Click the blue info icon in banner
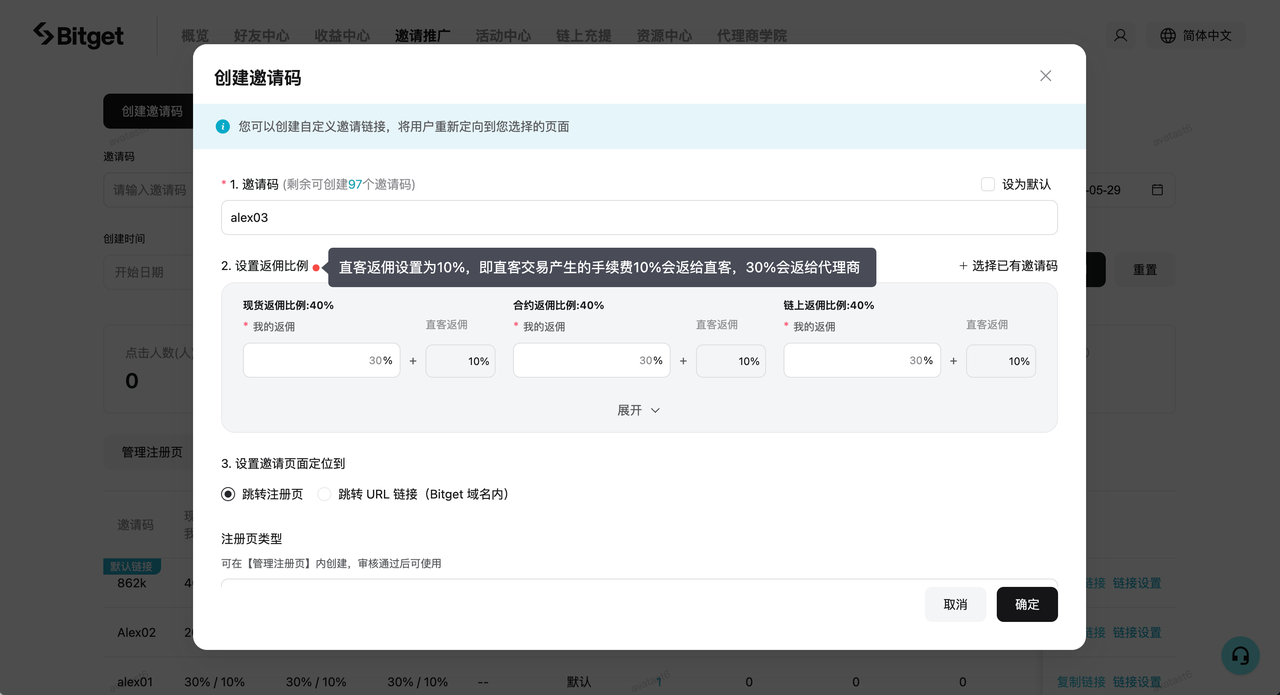This screenshot has width=1280, height=695. pos(223,127)
